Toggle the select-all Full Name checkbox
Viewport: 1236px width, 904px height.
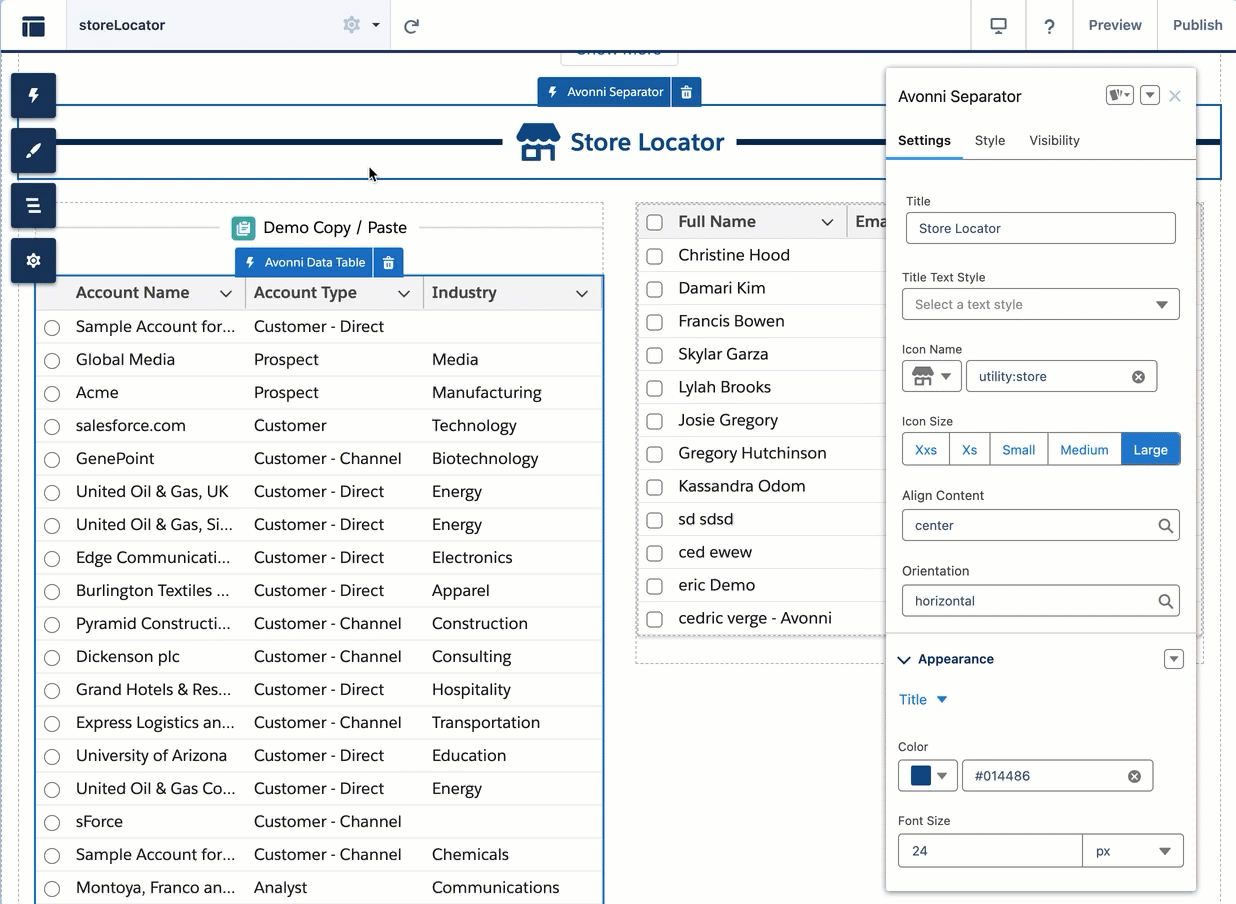(655, 222)
